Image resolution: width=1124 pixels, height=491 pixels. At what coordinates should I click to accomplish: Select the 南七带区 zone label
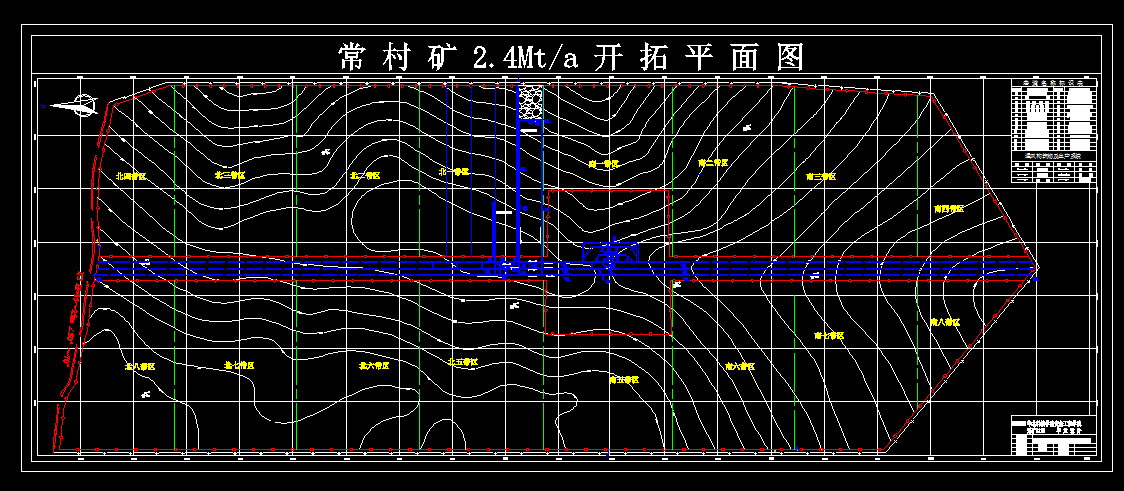point(829,335)
